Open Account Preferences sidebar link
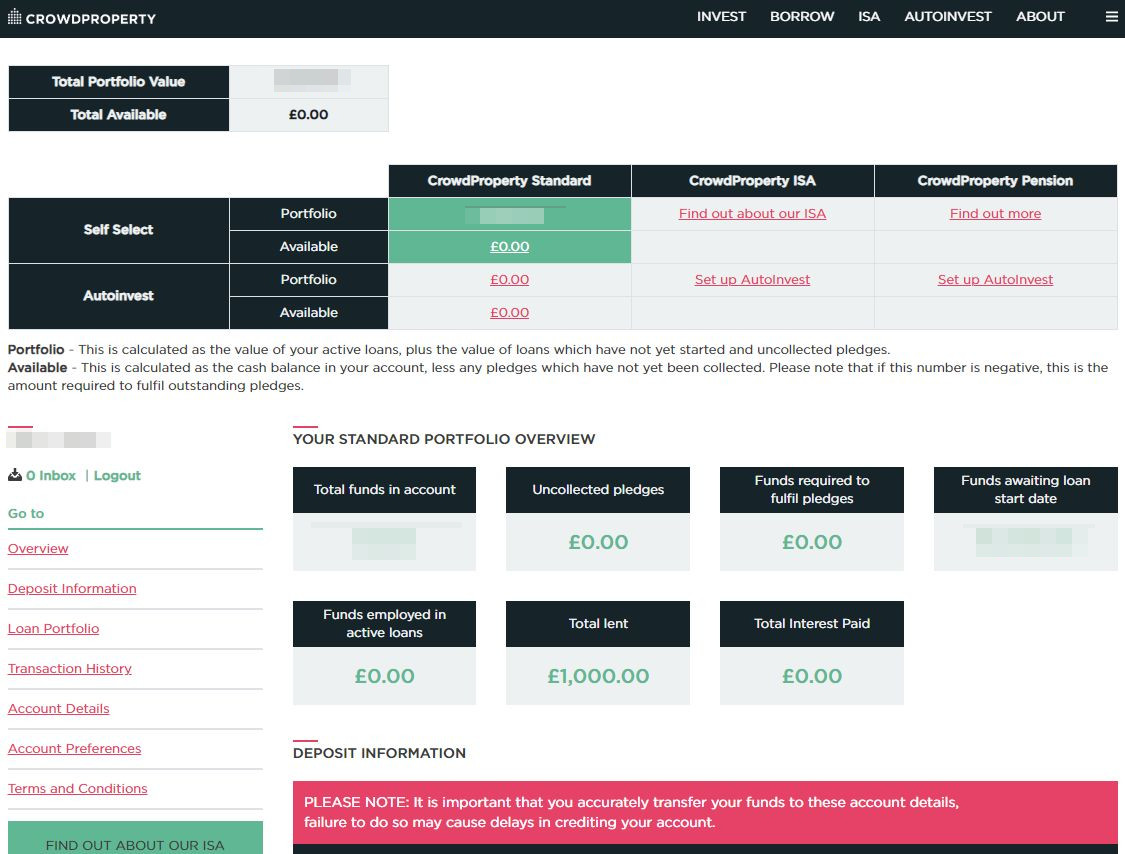This screenshot has width=1125, height=854. (x=74, y=749)
